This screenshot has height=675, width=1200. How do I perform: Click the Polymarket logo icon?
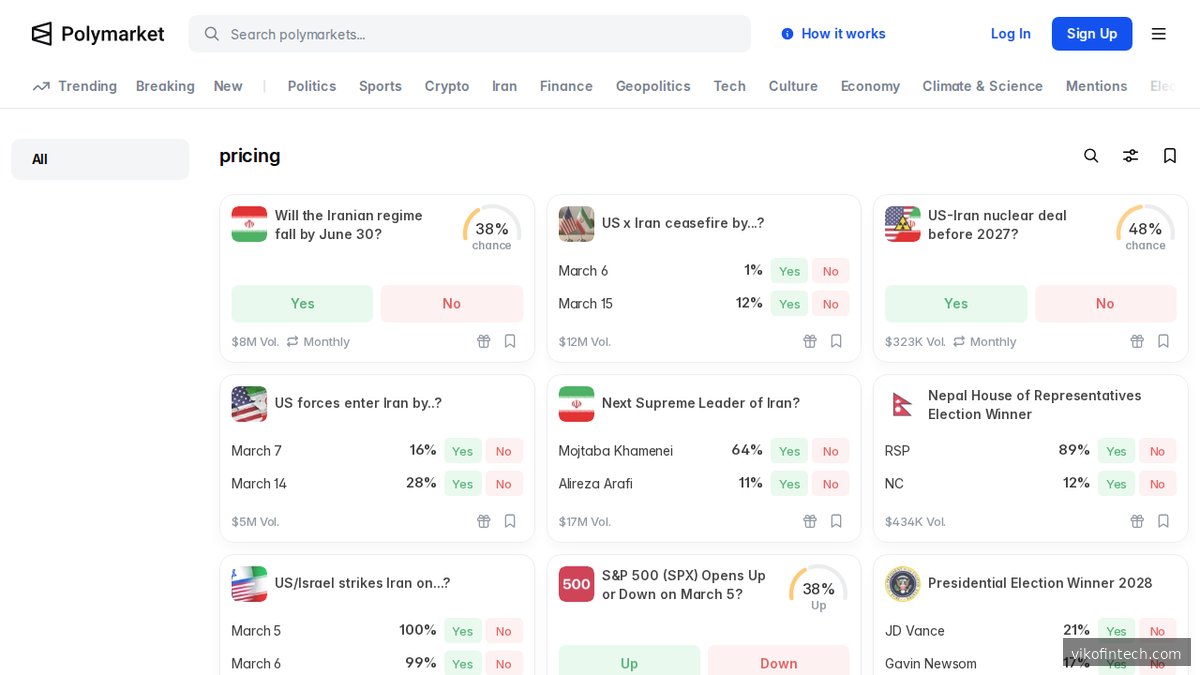pos(42,34)
